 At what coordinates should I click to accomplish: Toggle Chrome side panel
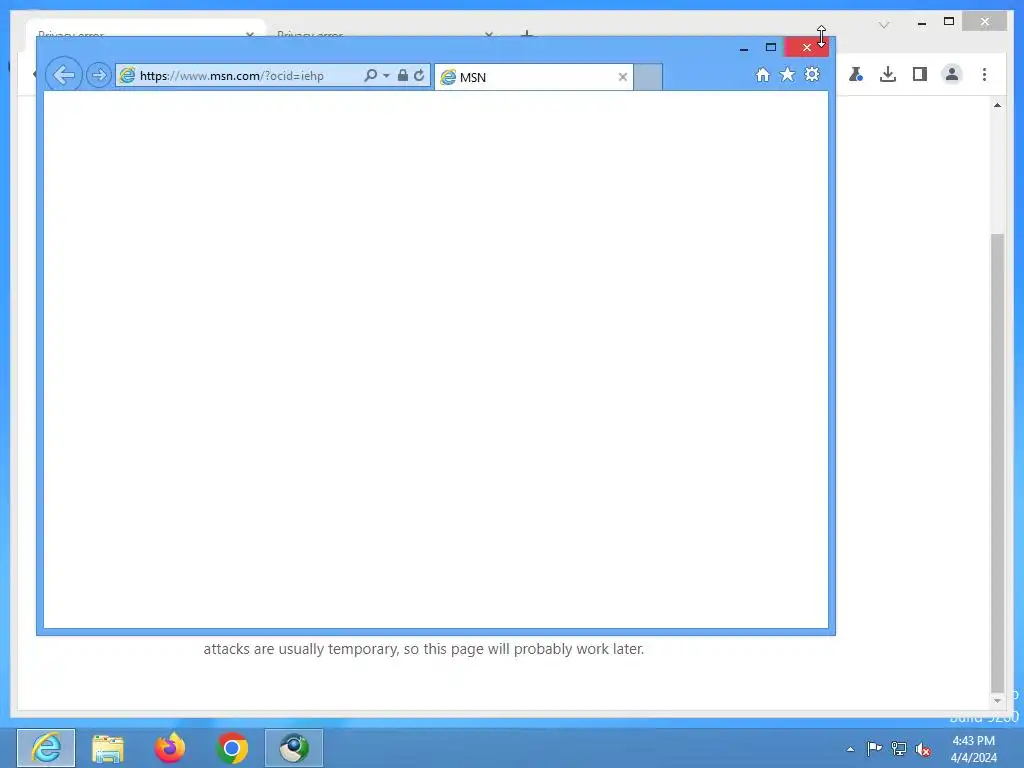pos(920,74)
